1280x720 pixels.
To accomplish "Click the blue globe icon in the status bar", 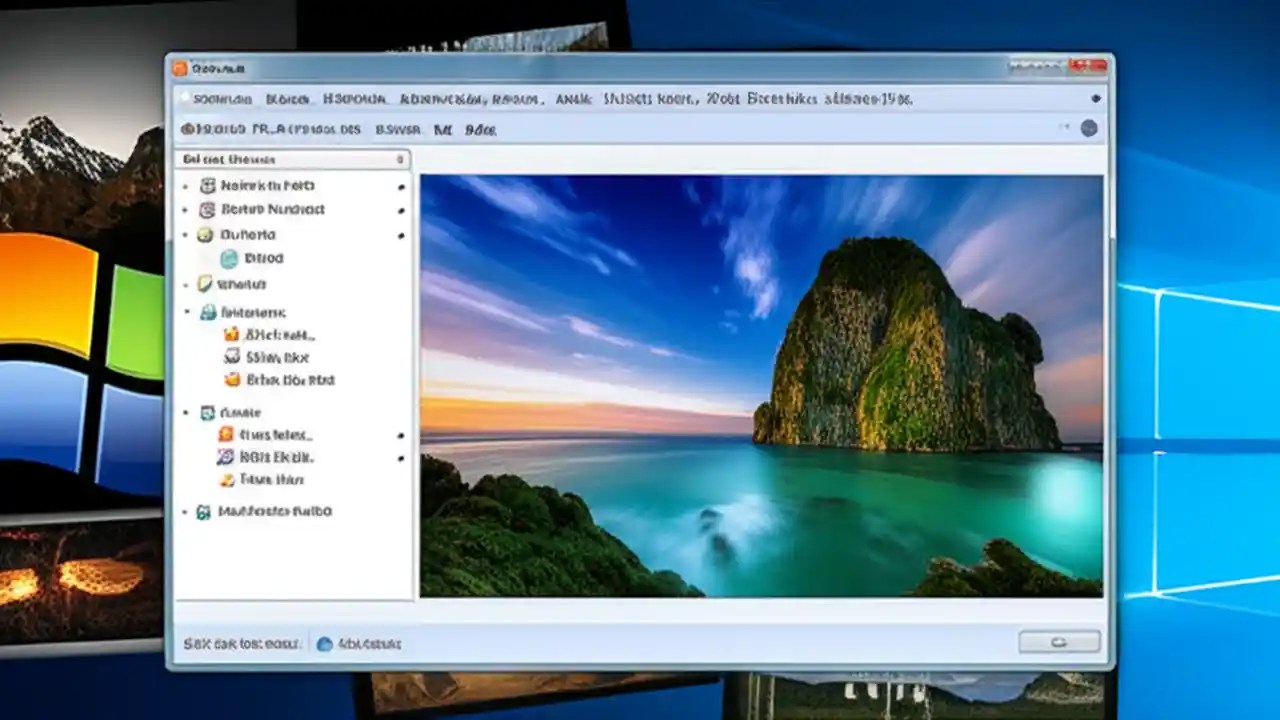I will [x=325, y=644].
